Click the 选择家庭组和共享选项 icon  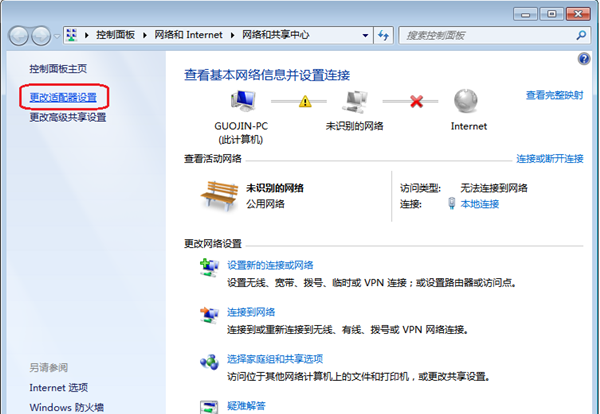(209, 362)
